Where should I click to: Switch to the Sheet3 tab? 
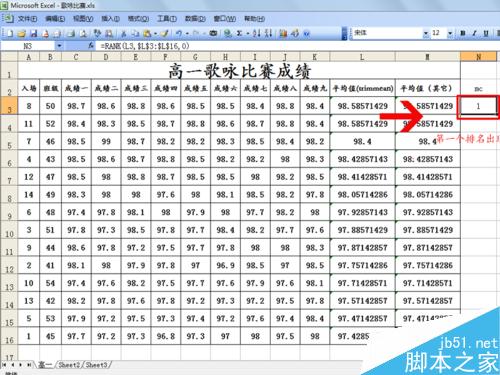[x=96, y=365]
